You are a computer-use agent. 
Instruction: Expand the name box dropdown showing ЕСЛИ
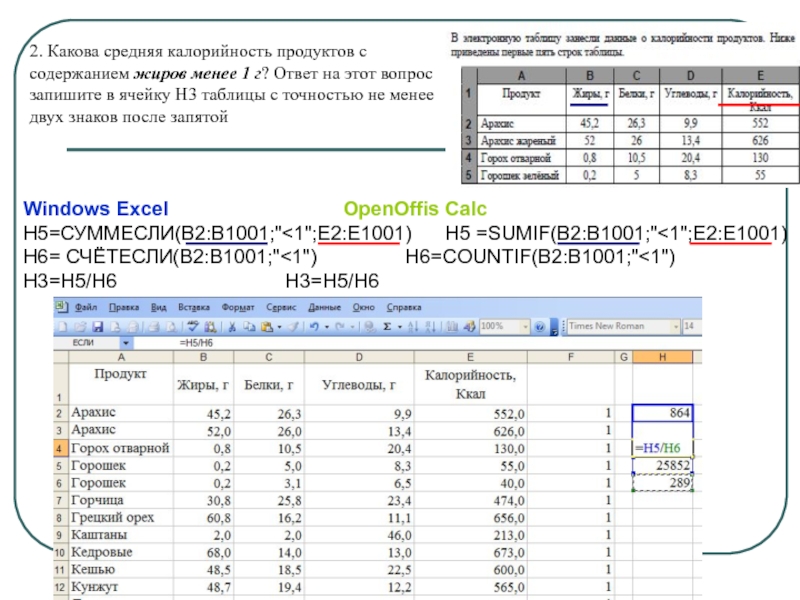[x=128, y=342]
